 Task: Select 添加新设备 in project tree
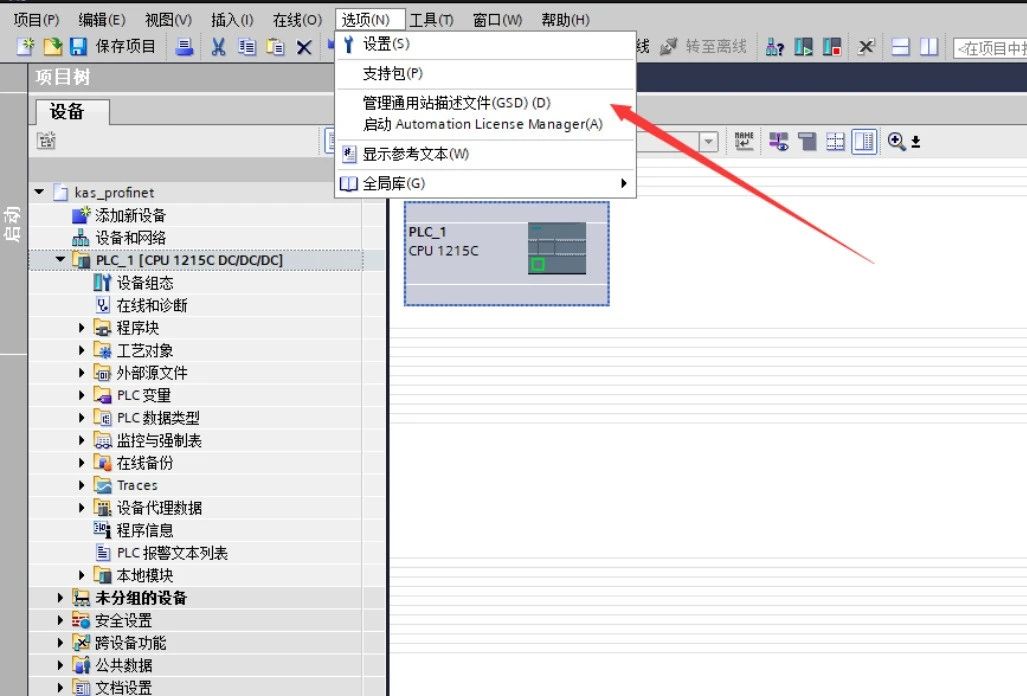click(130, 215)
